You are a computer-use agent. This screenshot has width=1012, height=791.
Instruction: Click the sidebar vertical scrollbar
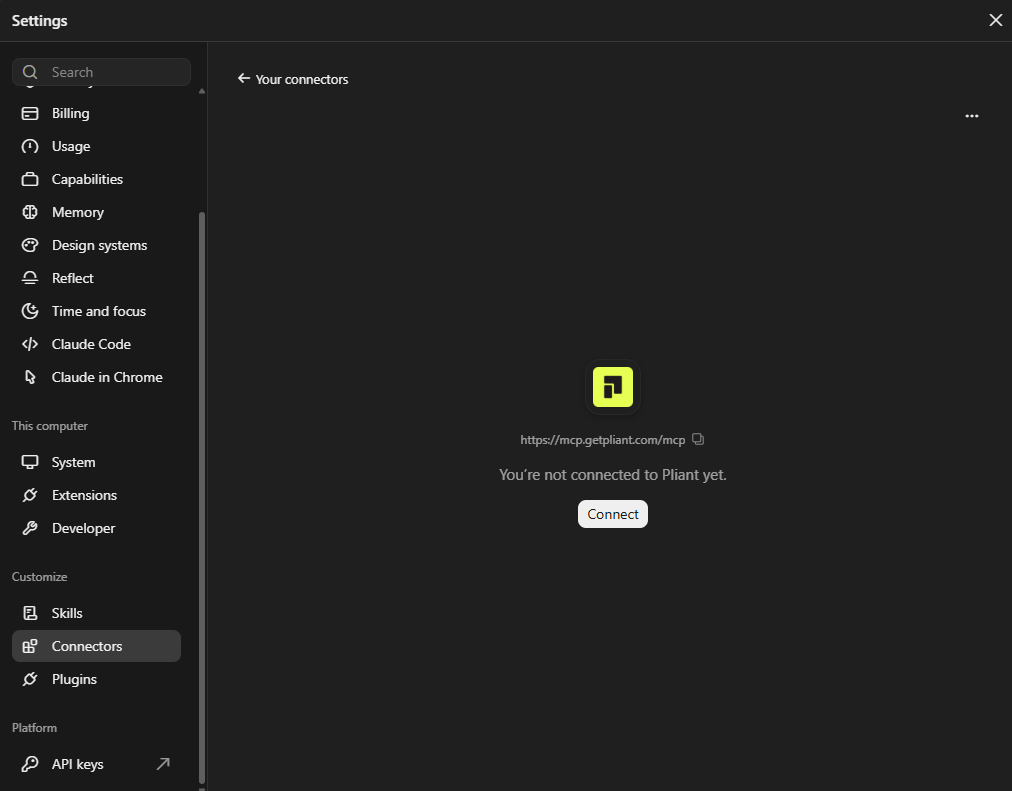[x=201, y=497]
